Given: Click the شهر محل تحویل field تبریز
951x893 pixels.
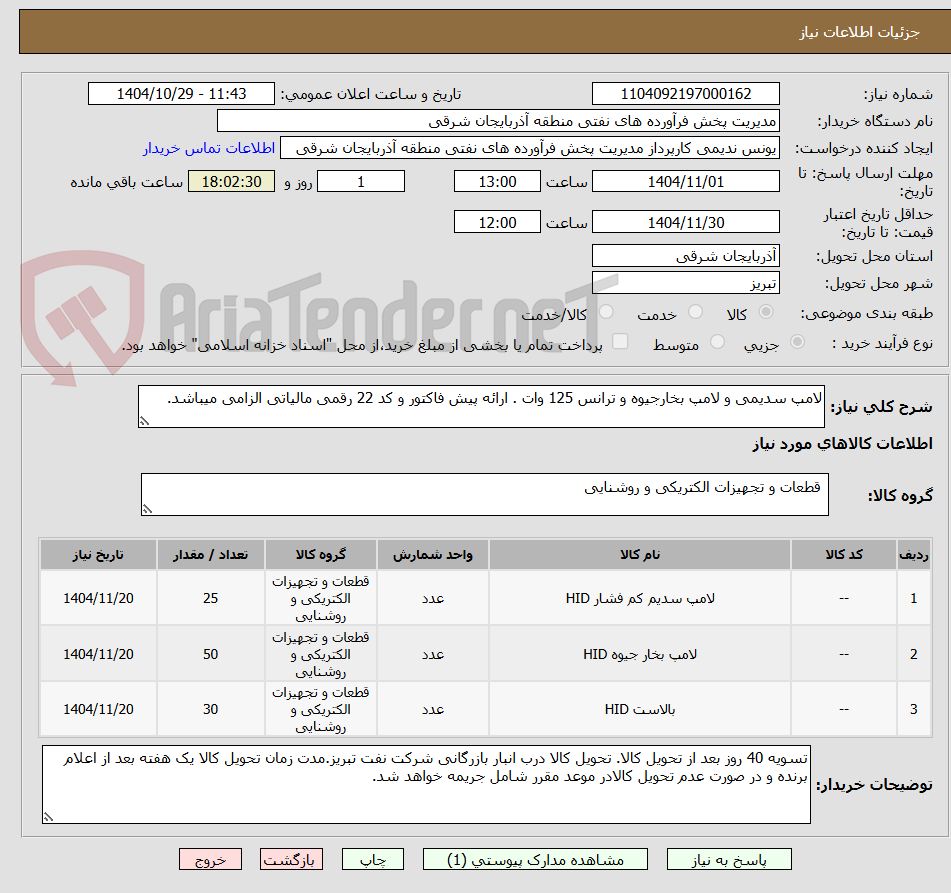Looking at the screenshot, I should click(x=685, y=283).
